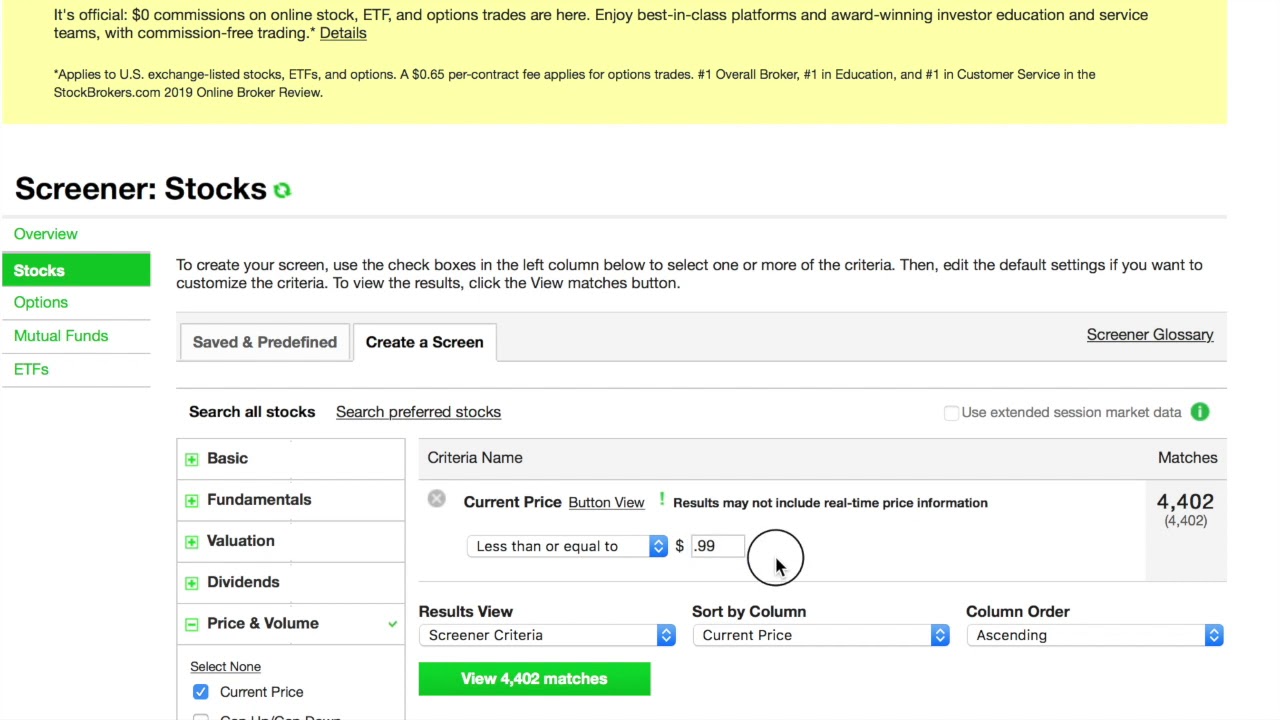
Task: Expand the Fundamentals criteria group
Action: [192, 500]
